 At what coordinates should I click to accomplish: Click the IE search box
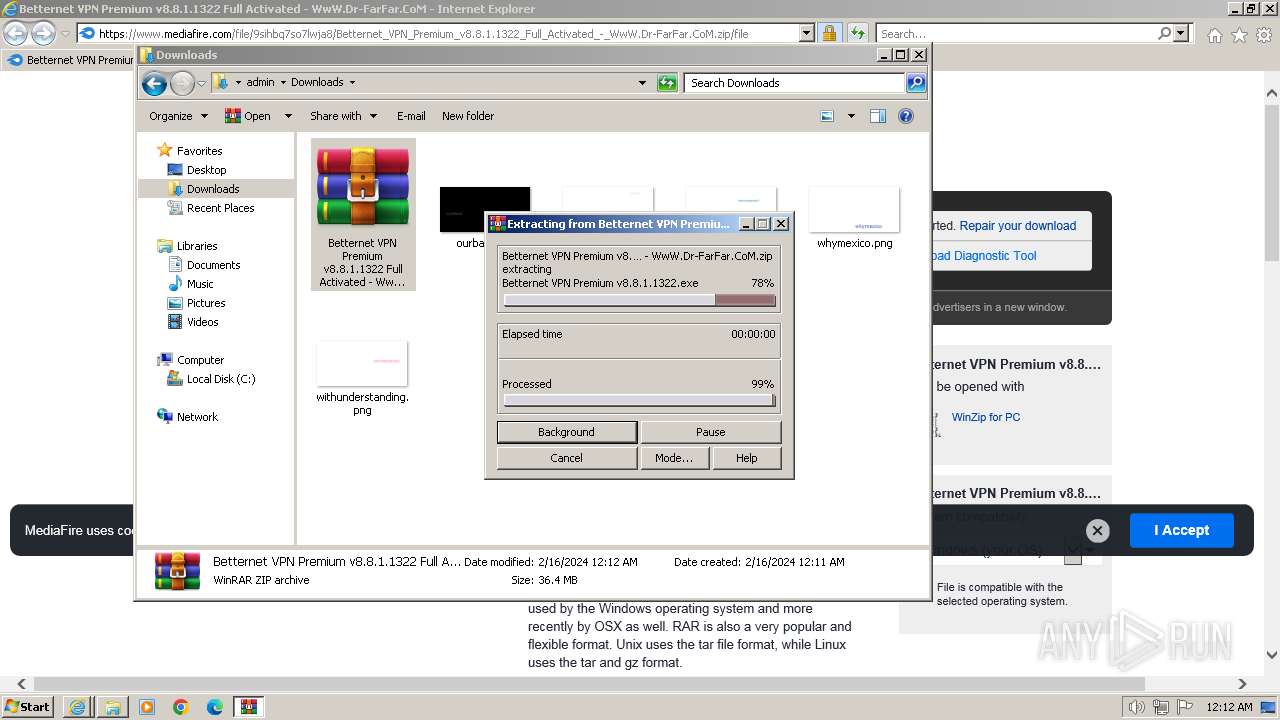click(1016, 33)
